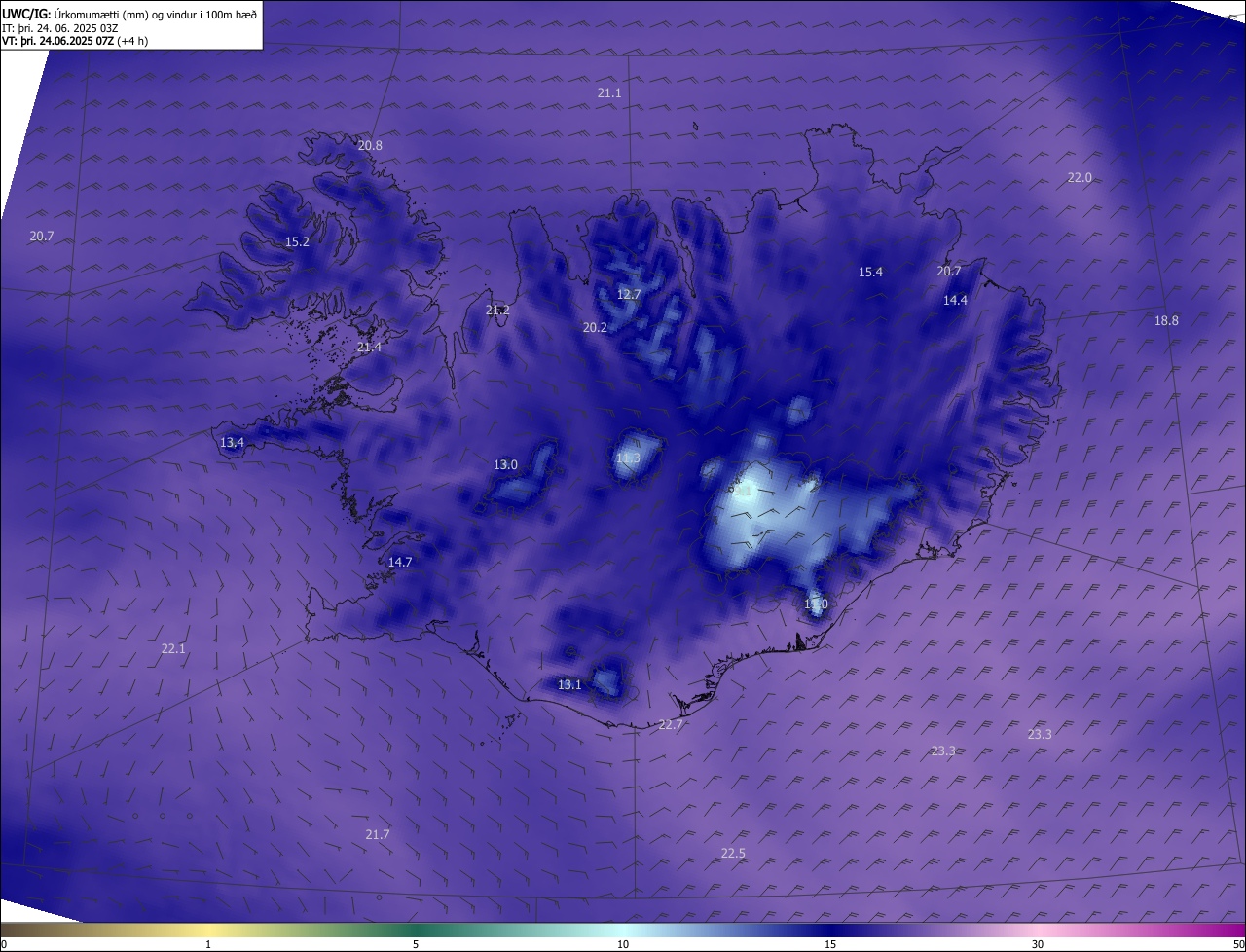Viewport: 1246px width, 952px height.
Task: Click the 12.7 value label
Action: 629,294
